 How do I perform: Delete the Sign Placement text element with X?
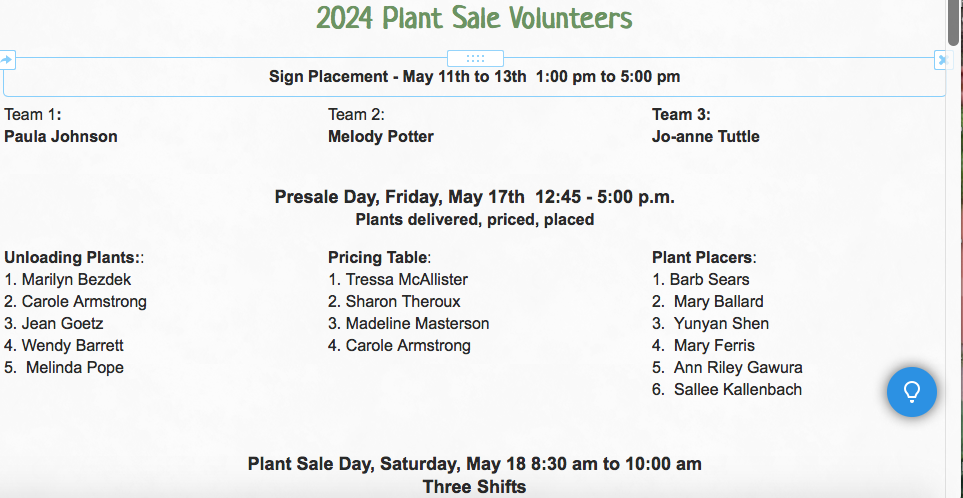click(x=943, y=60)
